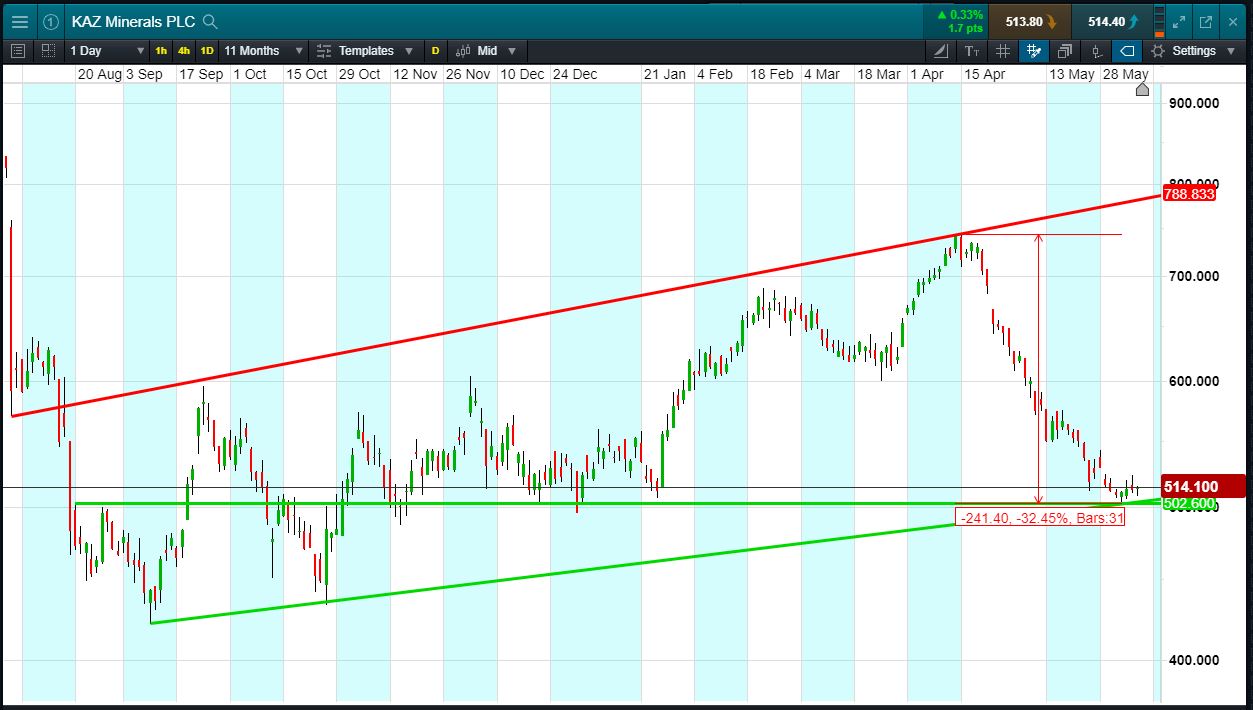Open the Templates dropdown
Screen dimensions: 1253x710
pyautogui.click(x=364, y=51)
